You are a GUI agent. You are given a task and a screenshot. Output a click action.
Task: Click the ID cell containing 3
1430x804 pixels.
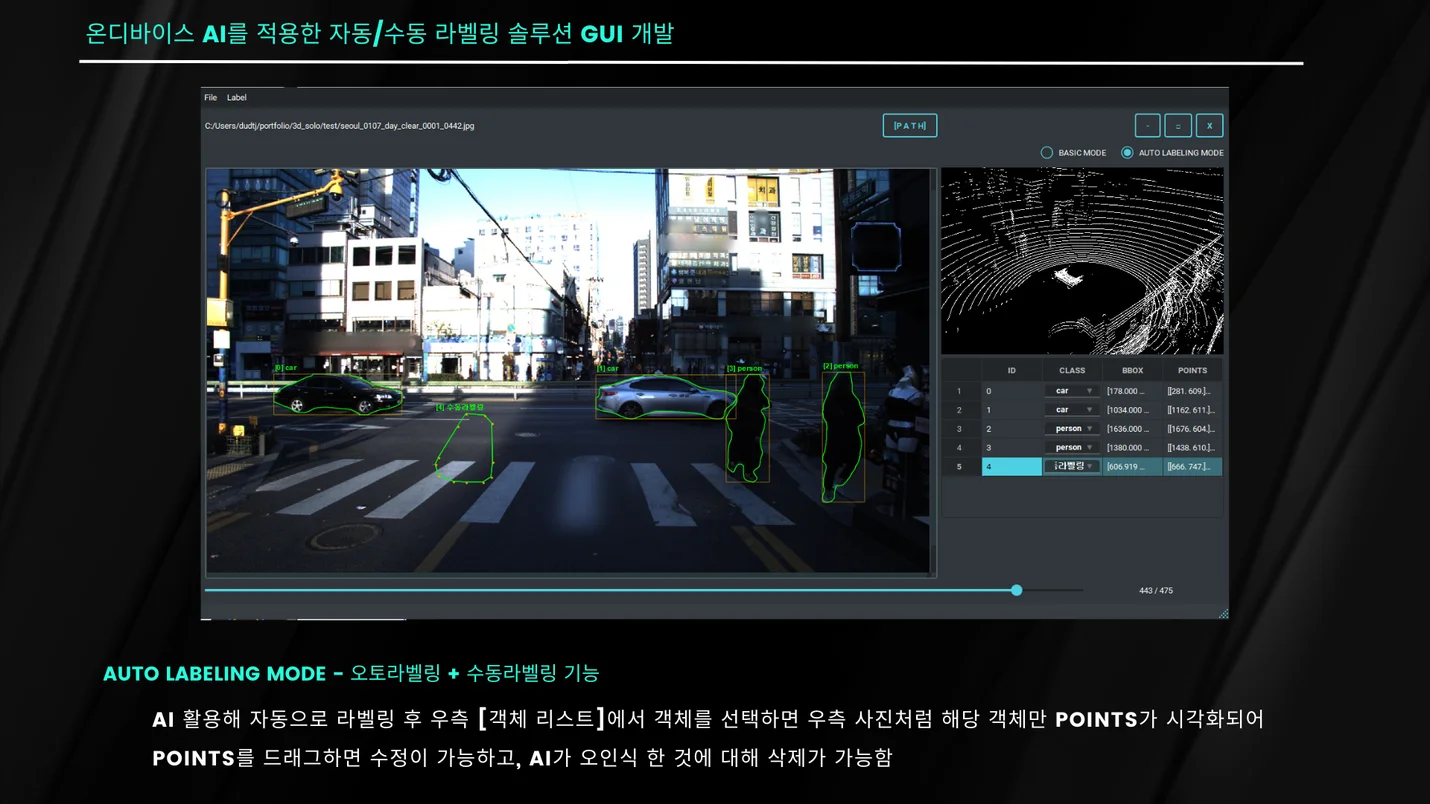tap(1011, 448)
